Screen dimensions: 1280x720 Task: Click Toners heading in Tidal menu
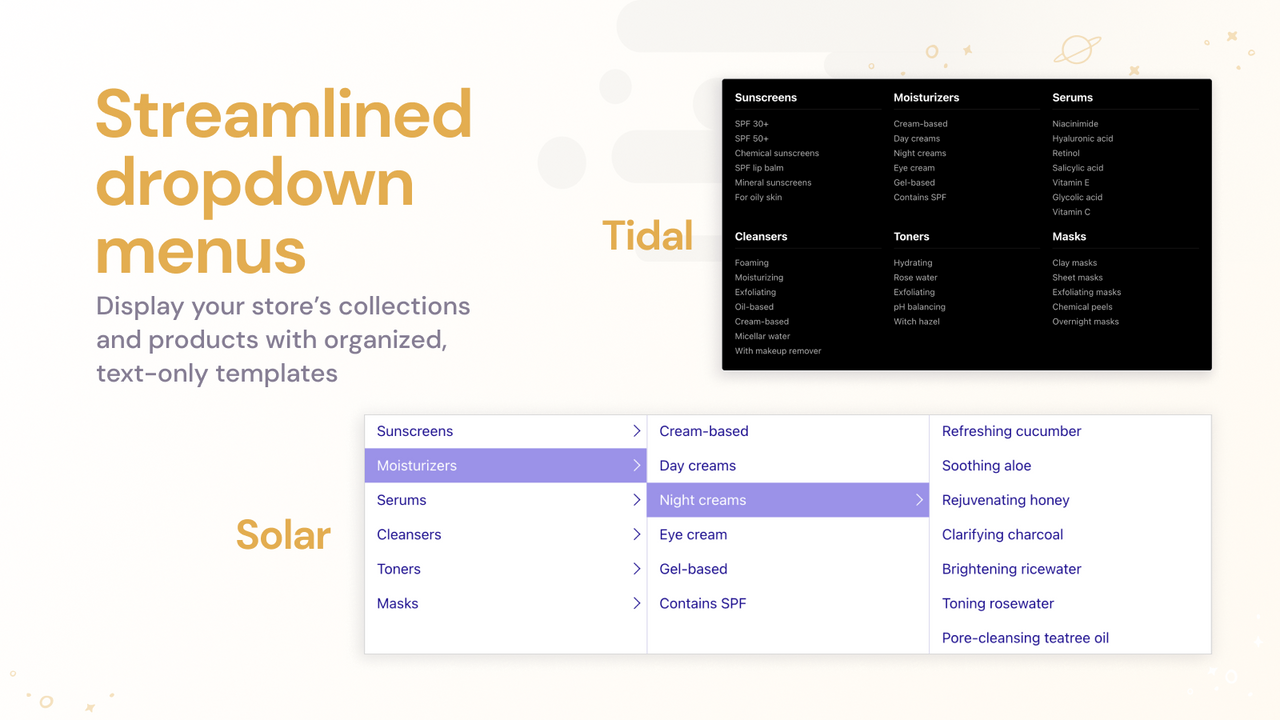911,237
